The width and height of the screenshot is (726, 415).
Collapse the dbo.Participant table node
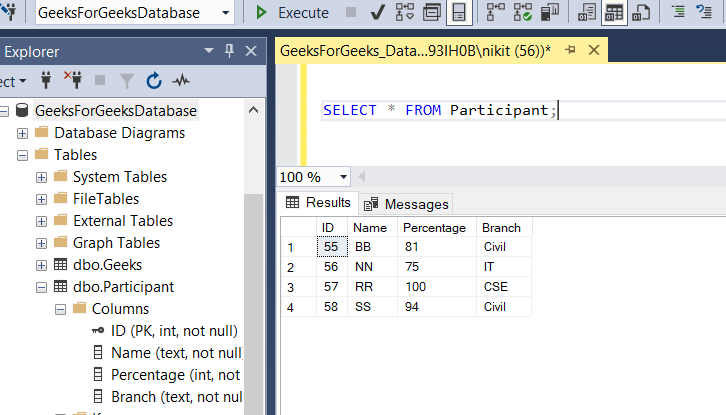(41, 288)
